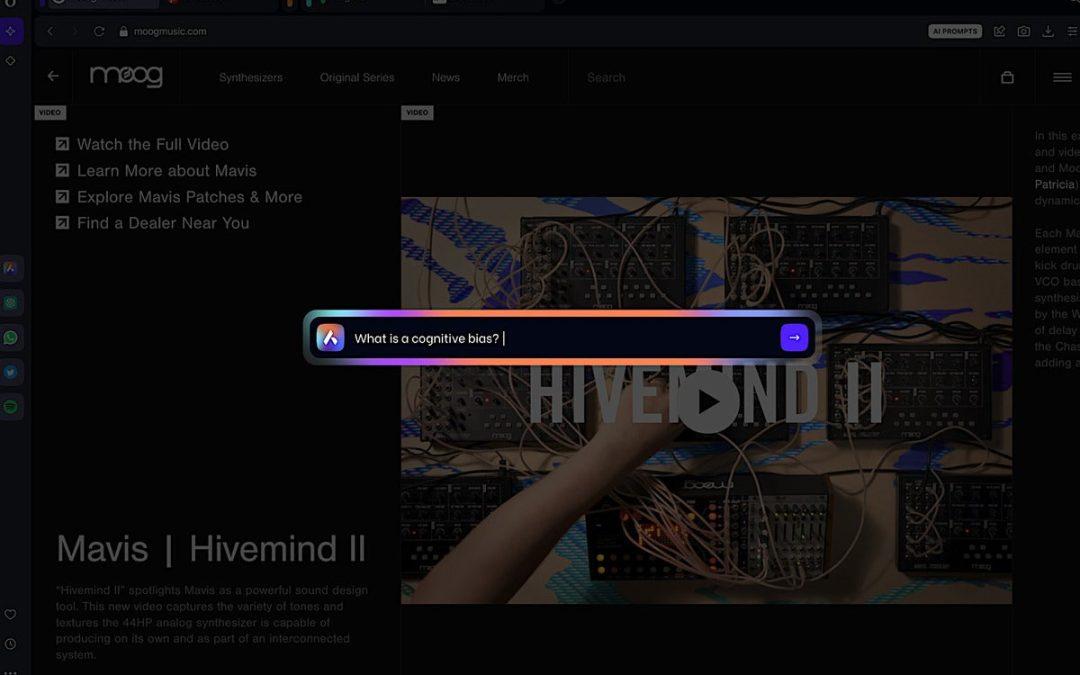Image resolution: width=1080 pixels, height=675 pixels.
Task: Click into the Aria prompt text field
Action: tap(560, 338)
